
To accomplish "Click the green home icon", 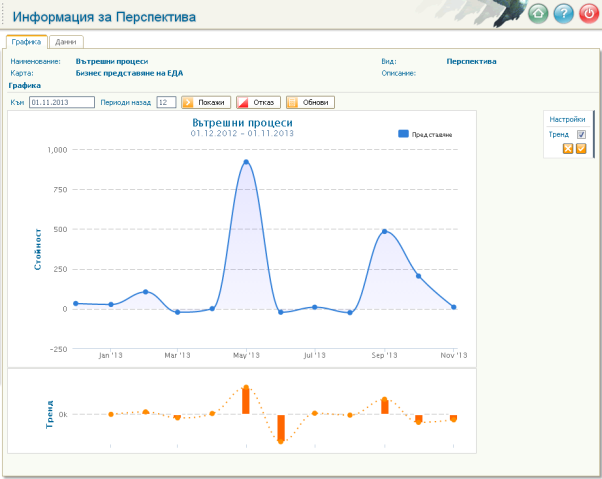I will pyautogui.click(x=538, y=13).
